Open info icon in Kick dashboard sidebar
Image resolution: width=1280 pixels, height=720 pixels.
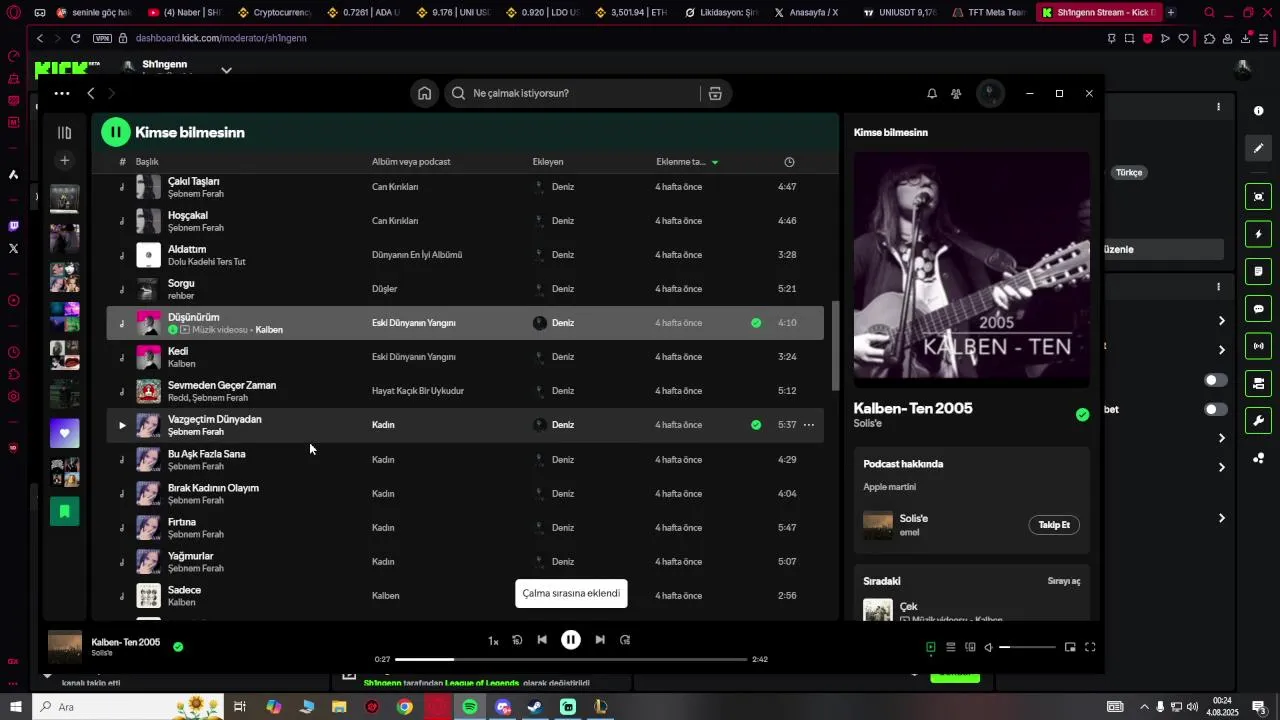1259,111
